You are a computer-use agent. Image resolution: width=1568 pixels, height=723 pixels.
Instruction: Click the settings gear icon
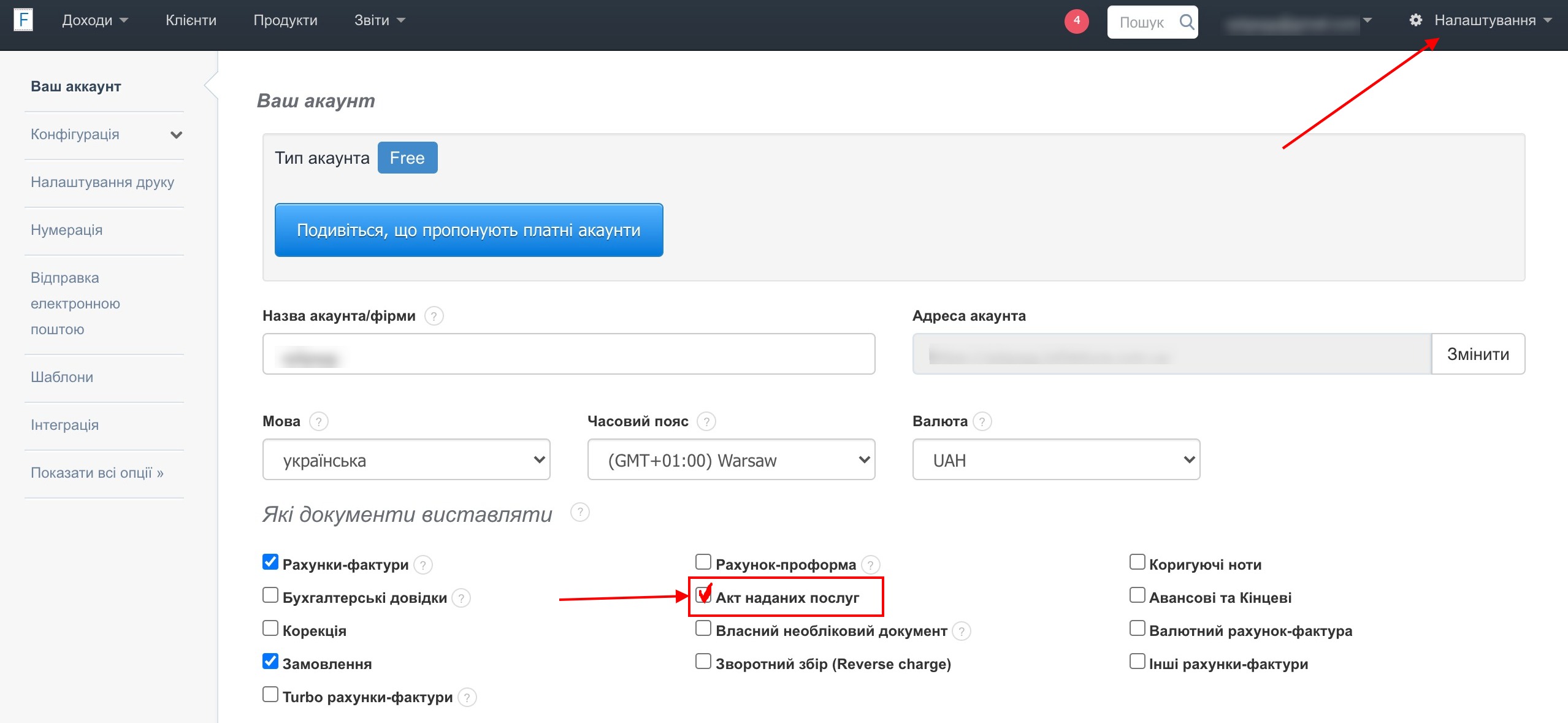pos(1415,20)
